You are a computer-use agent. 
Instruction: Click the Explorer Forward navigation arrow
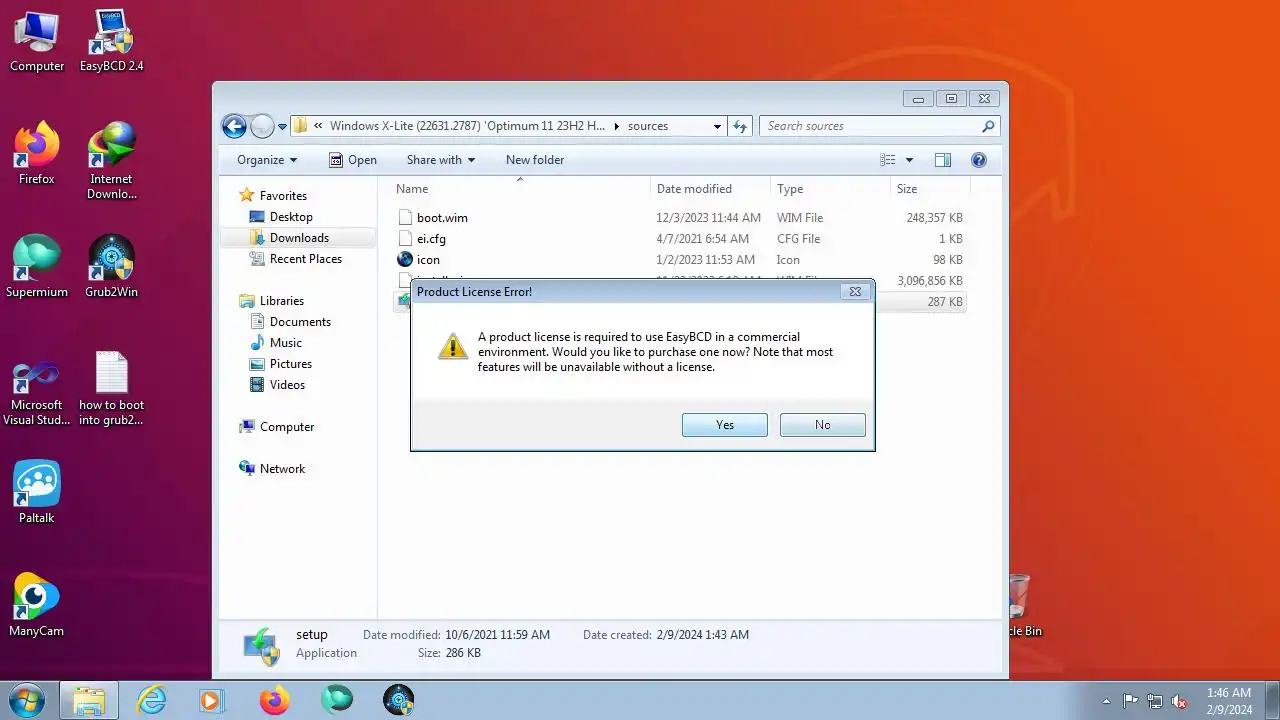262,126
